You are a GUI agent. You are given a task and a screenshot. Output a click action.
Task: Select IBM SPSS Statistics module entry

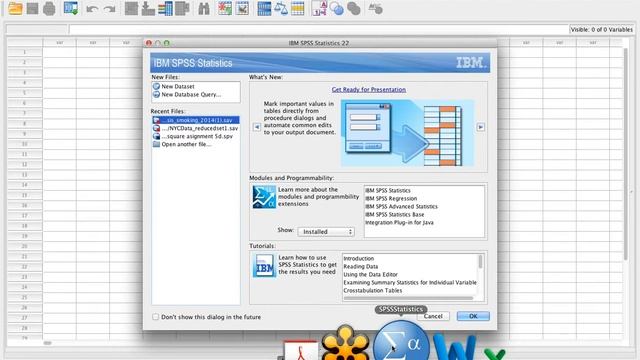388,191
